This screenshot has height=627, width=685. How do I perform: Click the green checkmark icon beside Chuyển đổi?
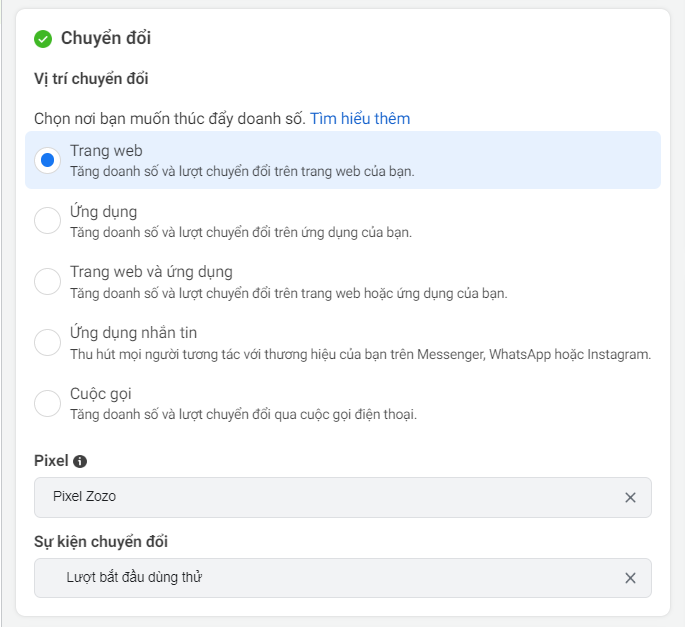click(x=43, y=39)
